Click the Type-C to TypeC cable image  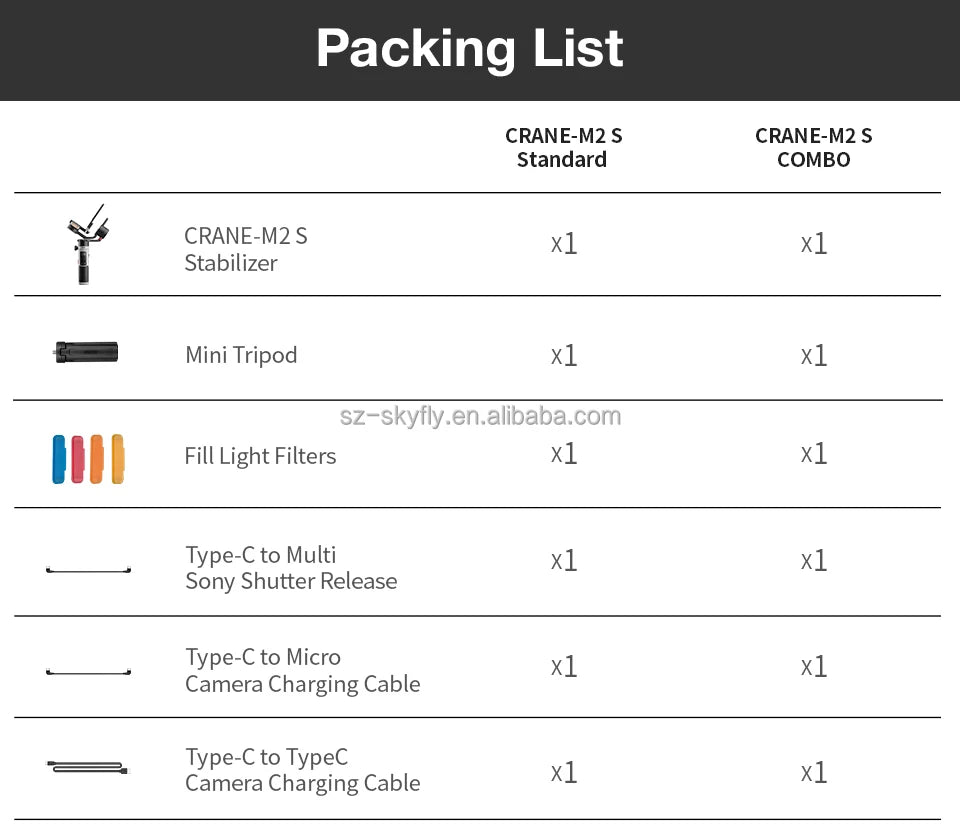(x=88, y=768)
